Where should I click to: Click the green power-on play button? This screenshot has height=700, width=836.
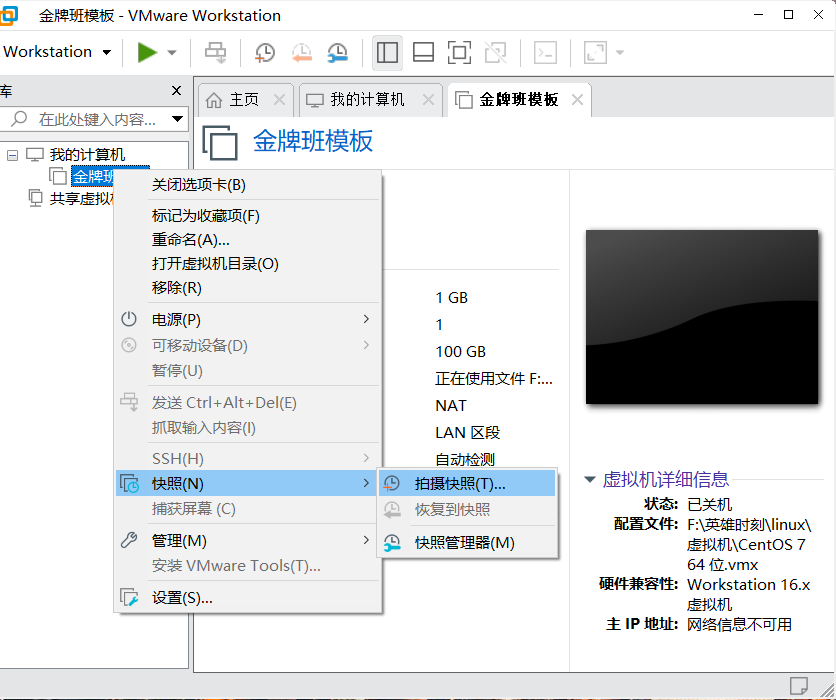coord(147,52)
